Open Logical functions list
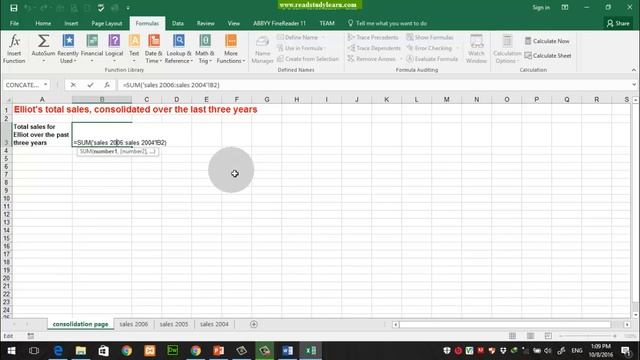 [114, 49]
